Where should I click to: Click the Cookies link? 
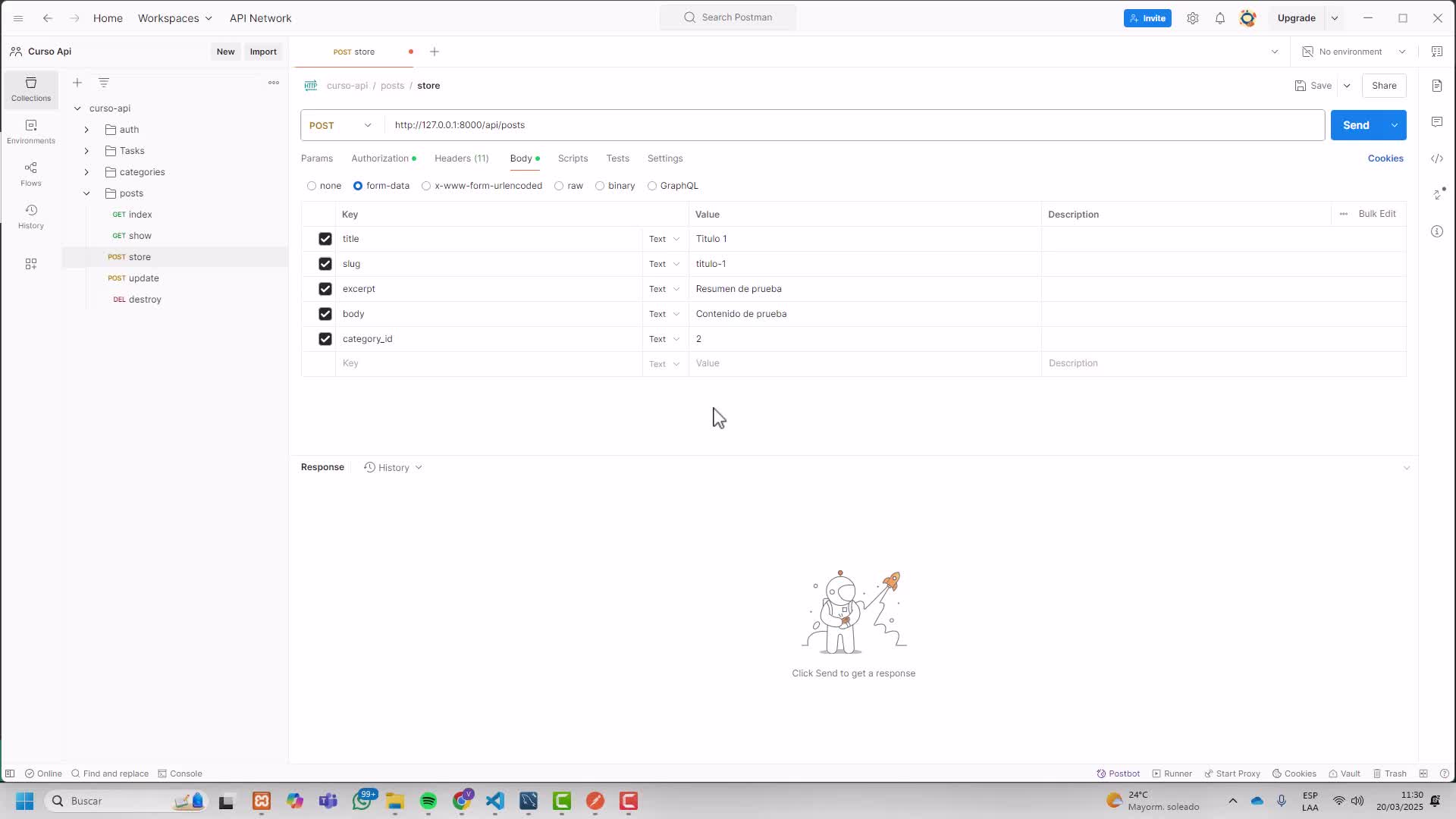(x=1385, y=158)
